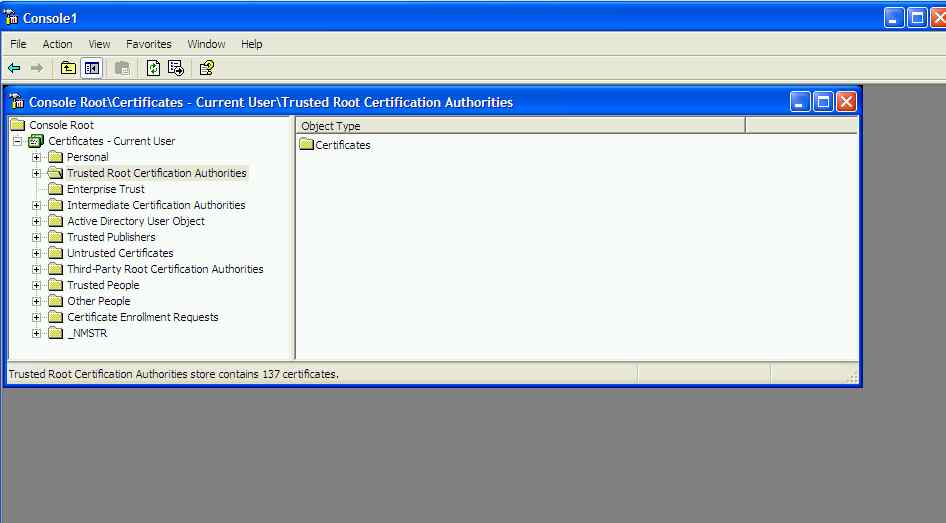Click the grayed Forward arrow

click(x=37, y=68)
